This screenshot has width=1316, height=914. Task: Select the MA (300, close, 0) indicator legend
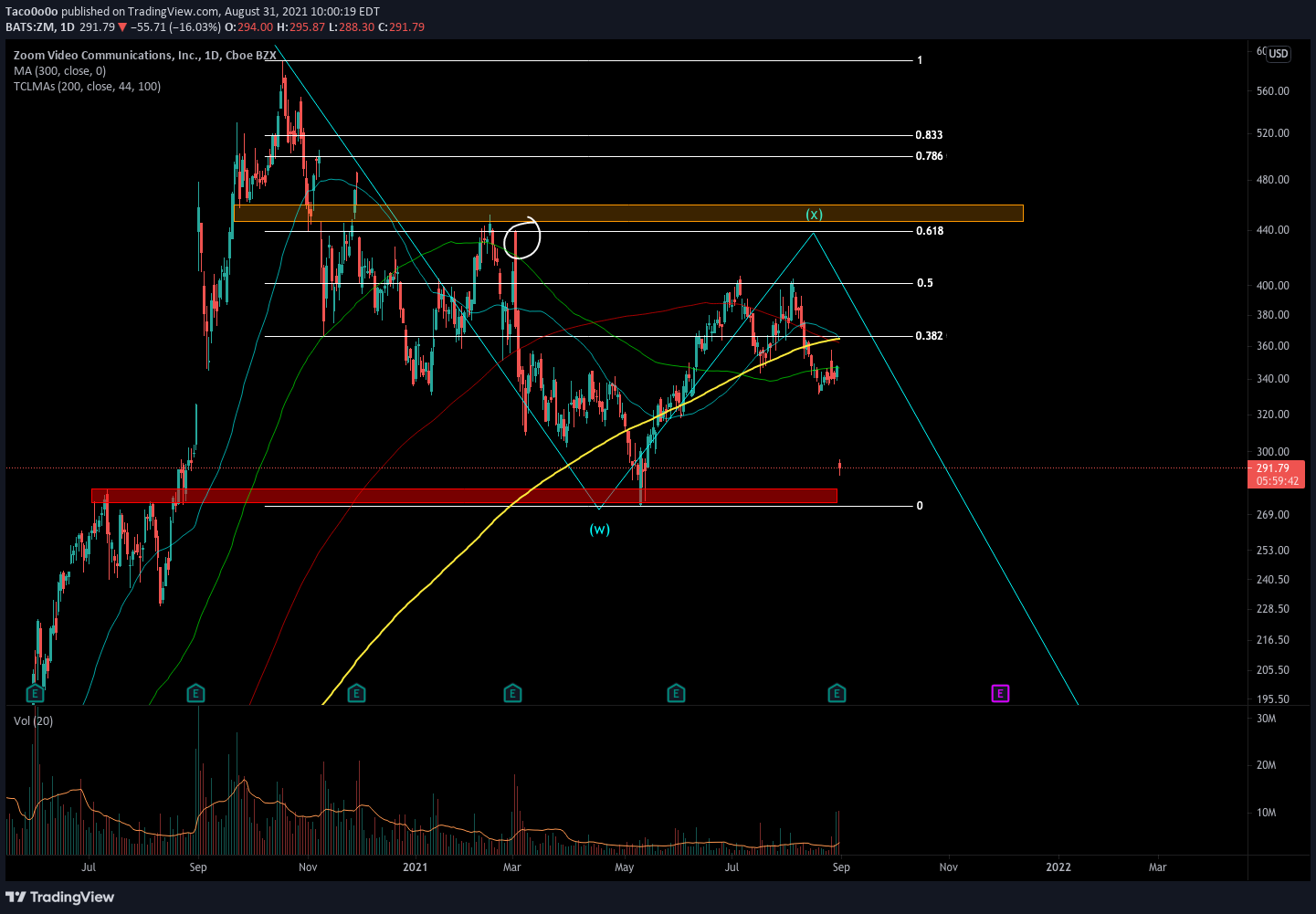pos(59,71)
